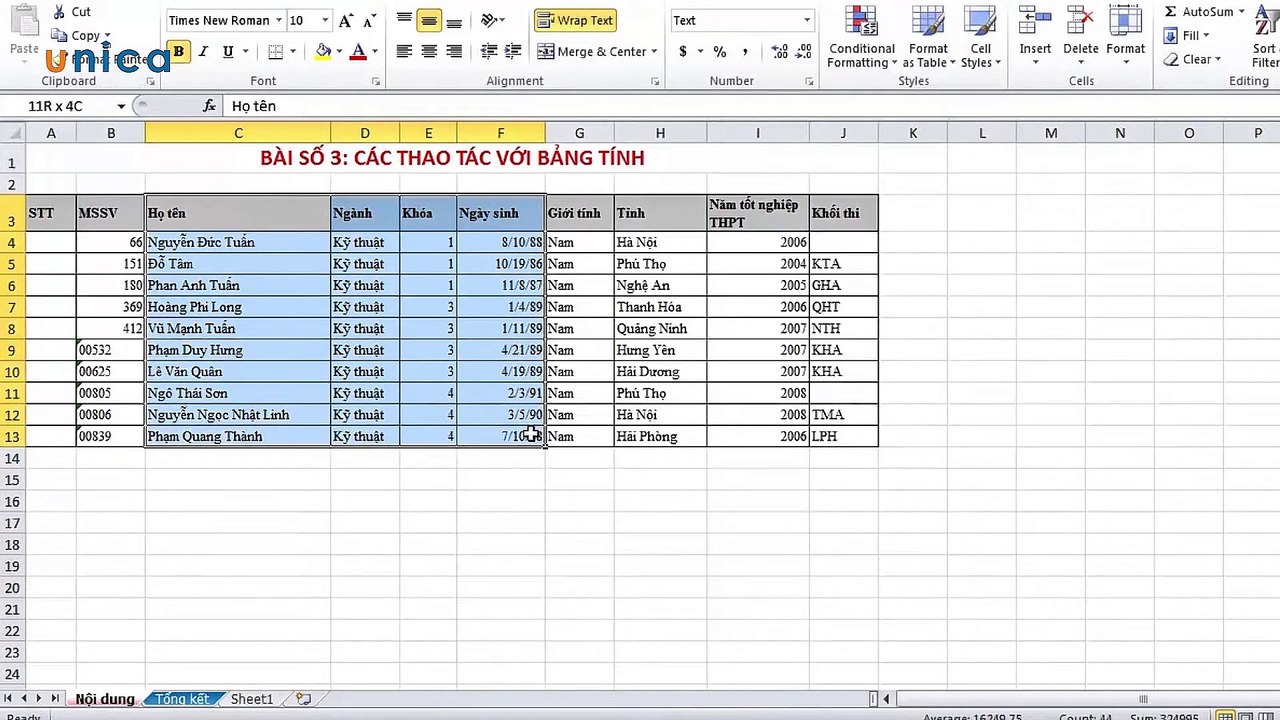Open Clipboard dialog launcher

point(153,82)
